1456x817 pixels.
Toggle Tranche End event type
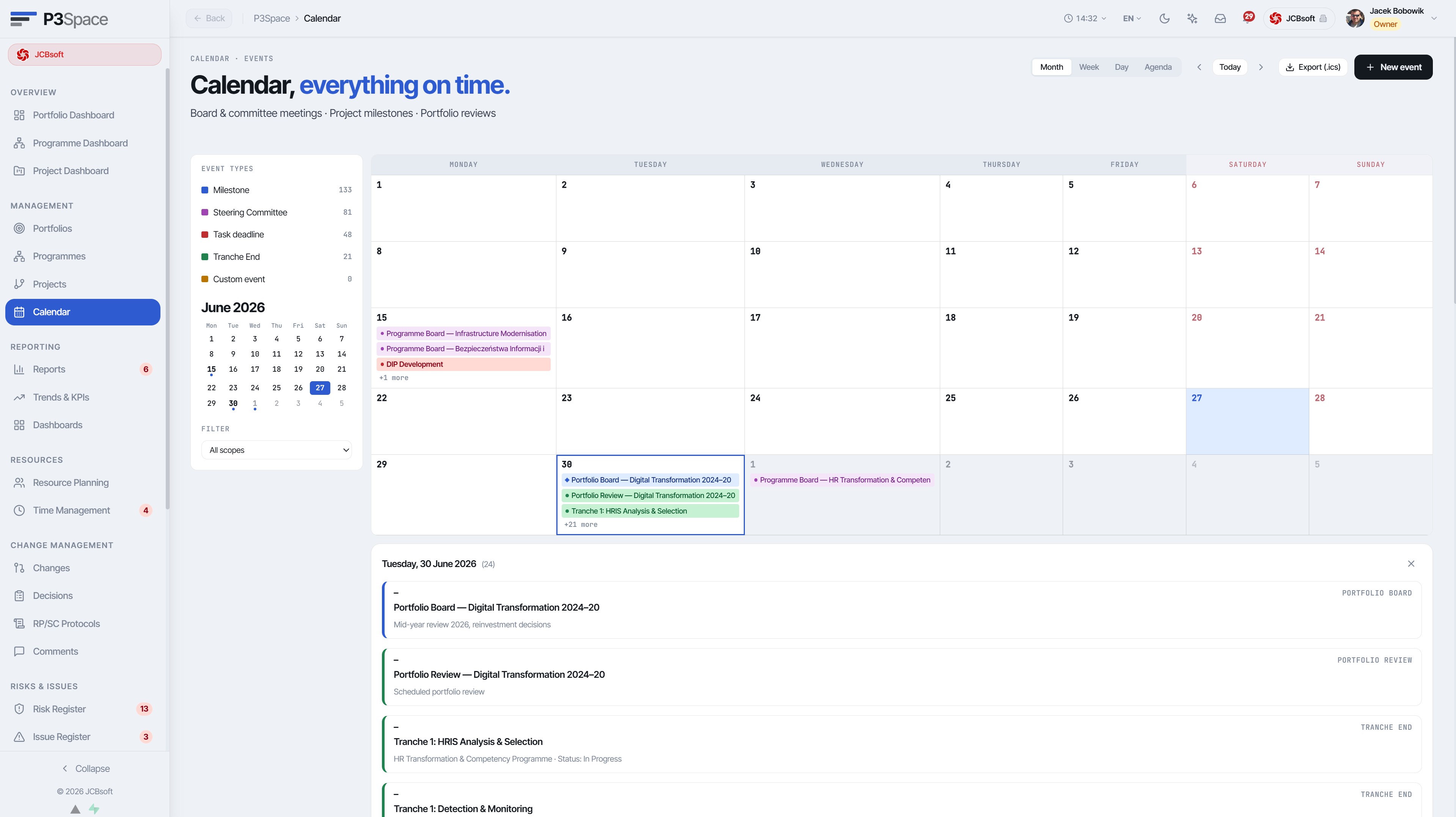276,257
